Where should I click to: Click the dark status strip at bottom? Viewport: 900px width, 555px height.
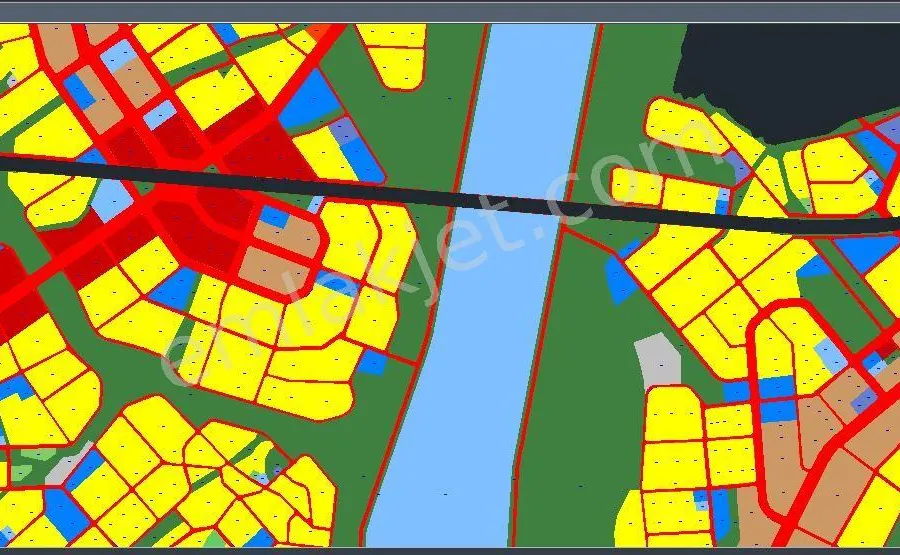pos(450,550)
